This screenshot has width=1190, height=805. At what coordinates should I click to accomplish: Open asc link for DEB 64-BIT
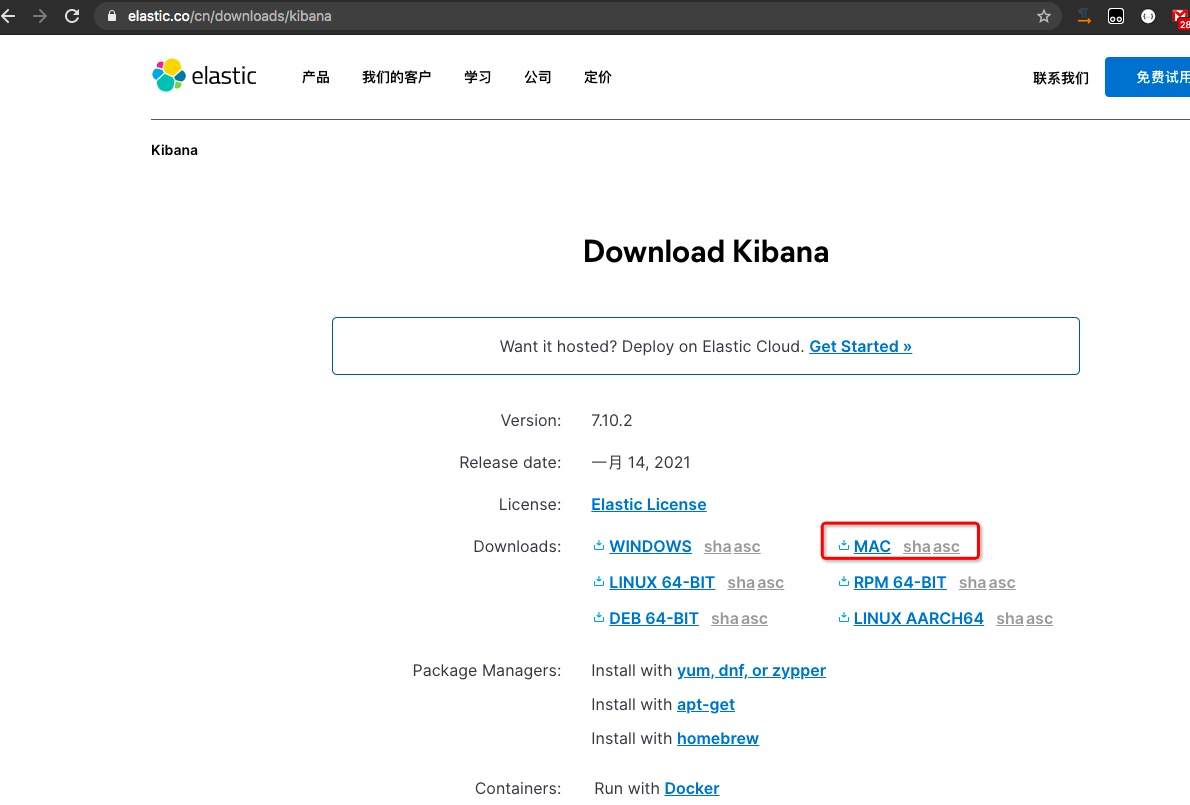coord(754,618)
